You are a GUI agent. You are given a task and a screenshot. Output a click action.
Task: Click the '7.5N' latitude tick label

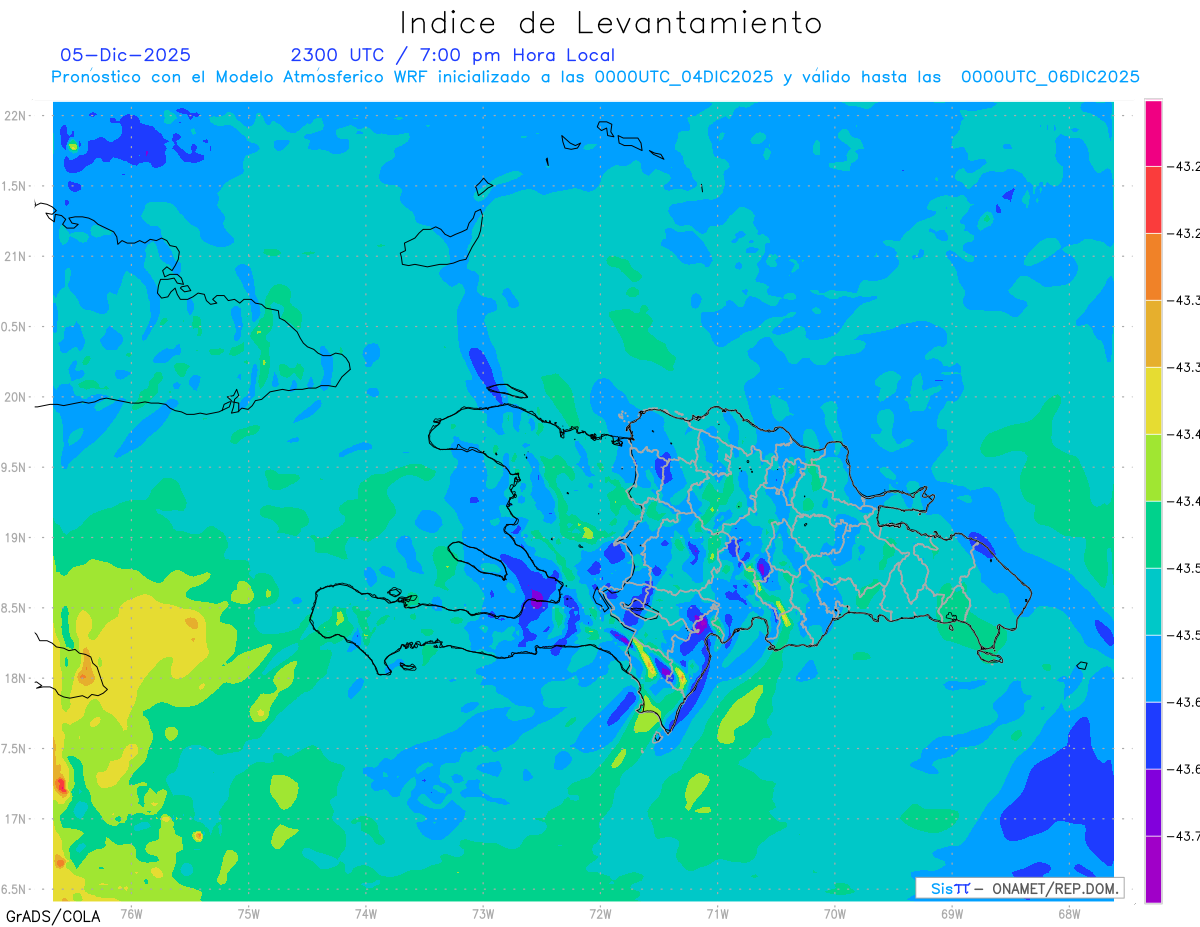tap(15, 749)
